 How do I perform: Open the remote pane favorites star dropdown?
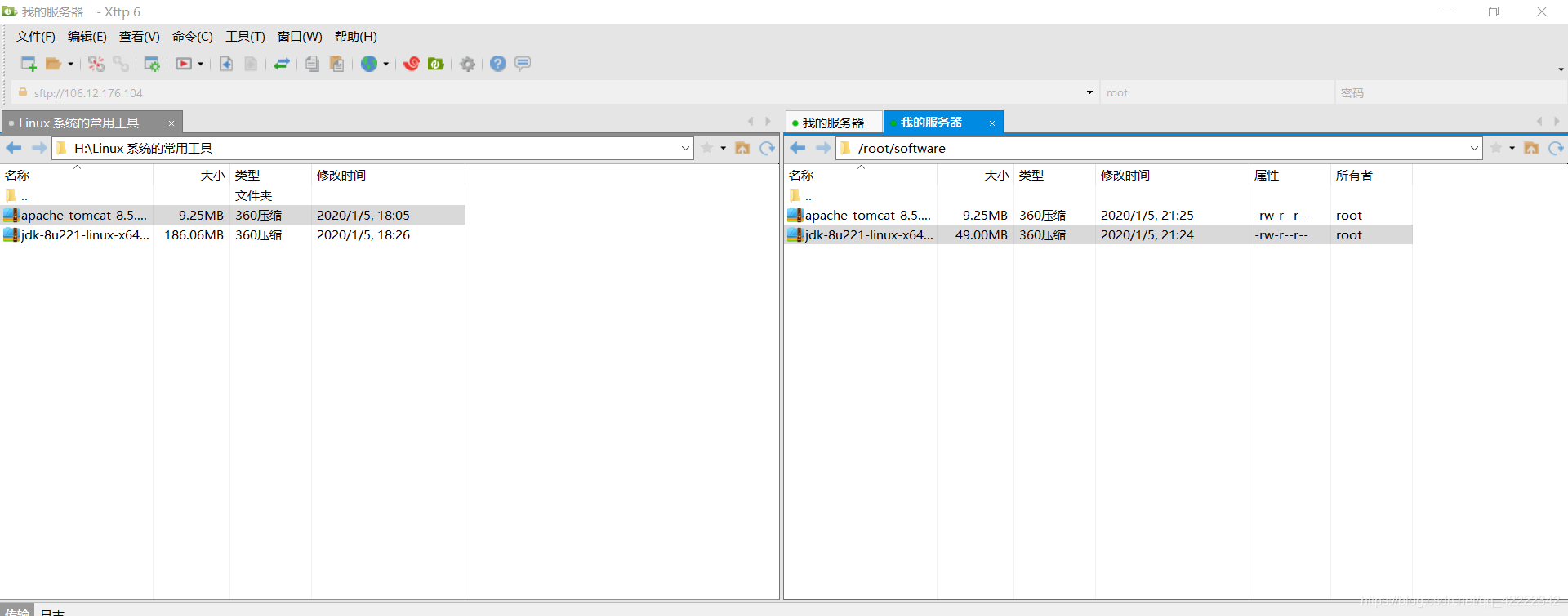pyautogui.click(x=1512, y=148)
